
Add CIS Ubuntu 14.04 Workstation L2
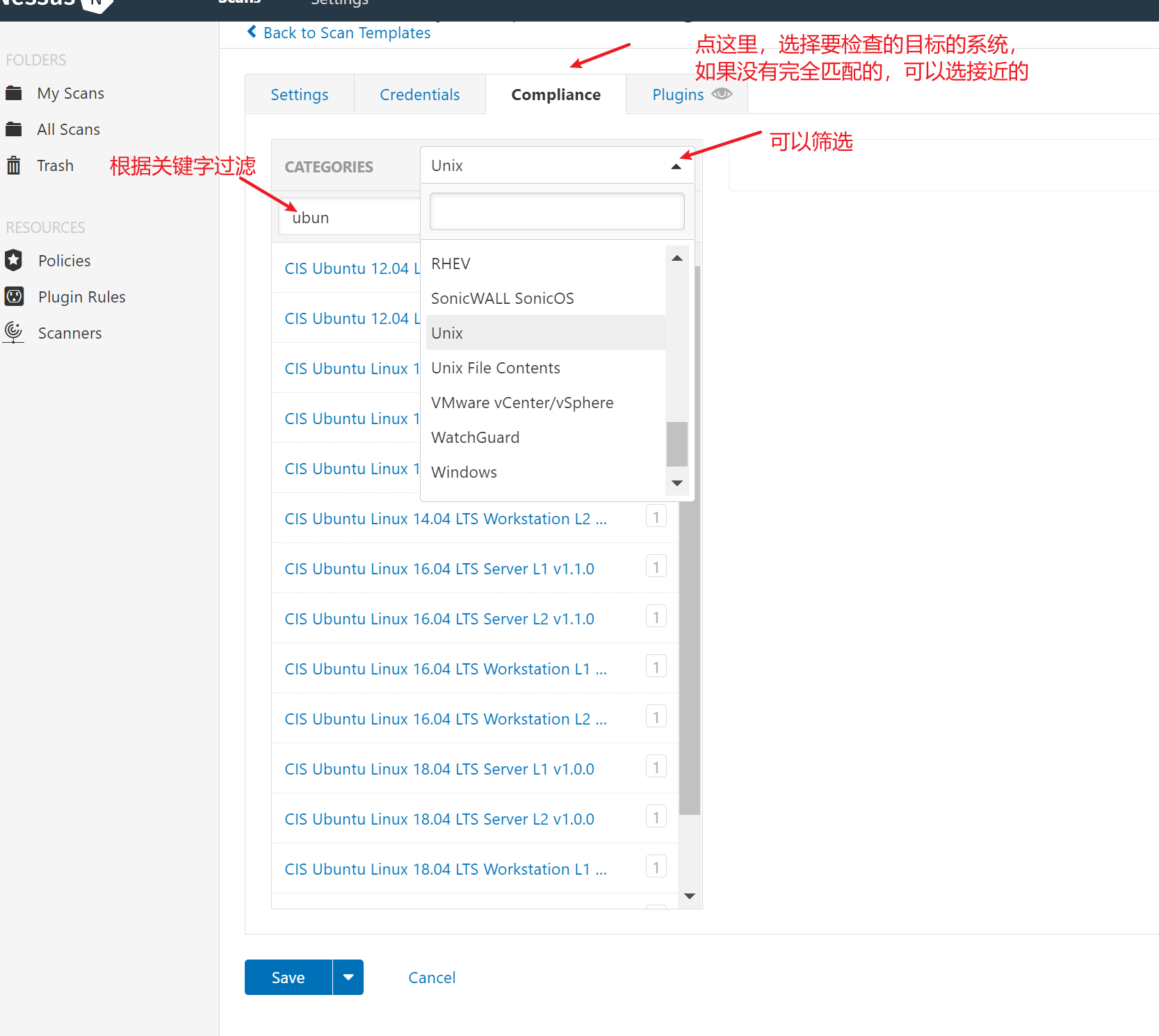(x=446, y=519)
